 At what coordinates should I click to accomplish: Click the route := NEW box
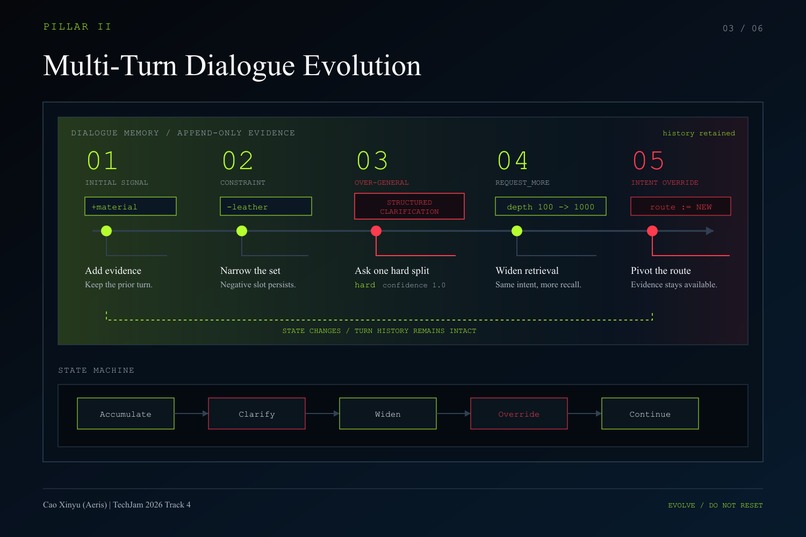pos(681,206)
